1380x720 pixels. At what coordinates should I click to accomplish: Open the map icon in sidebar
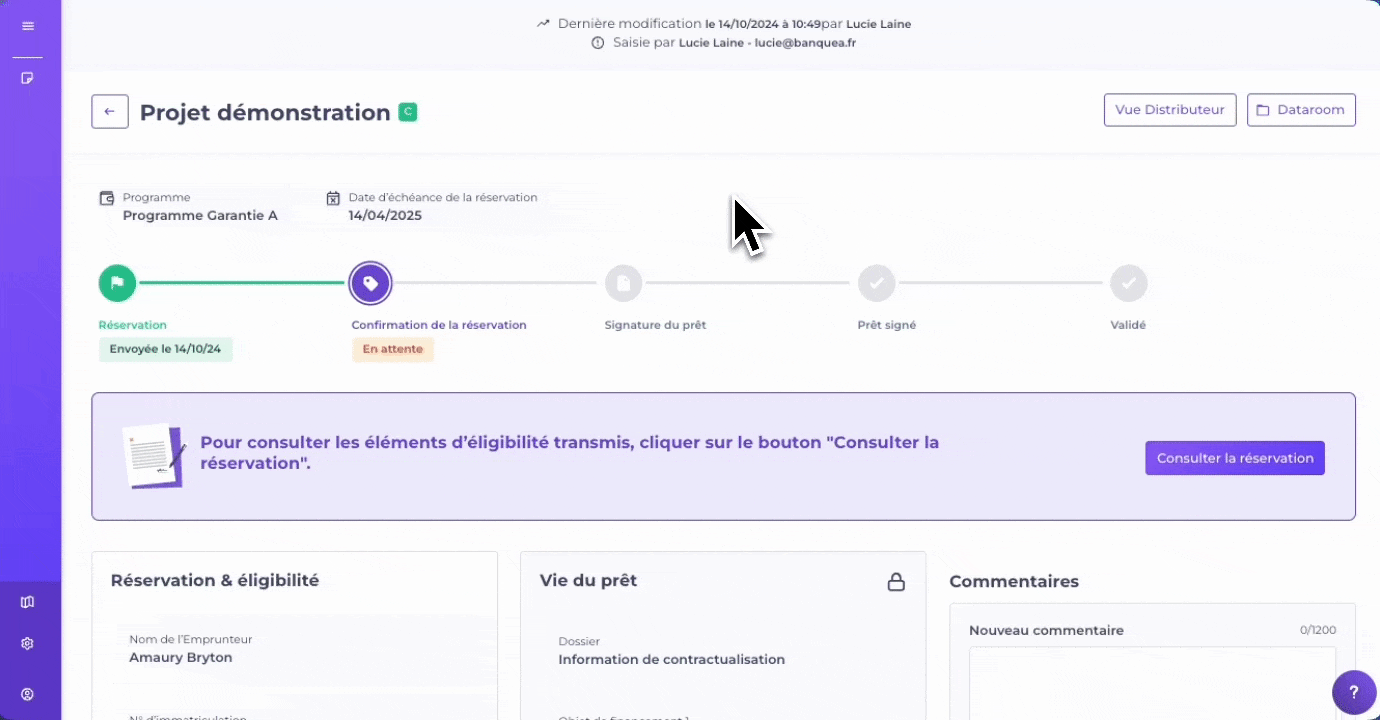coord(27,602)
